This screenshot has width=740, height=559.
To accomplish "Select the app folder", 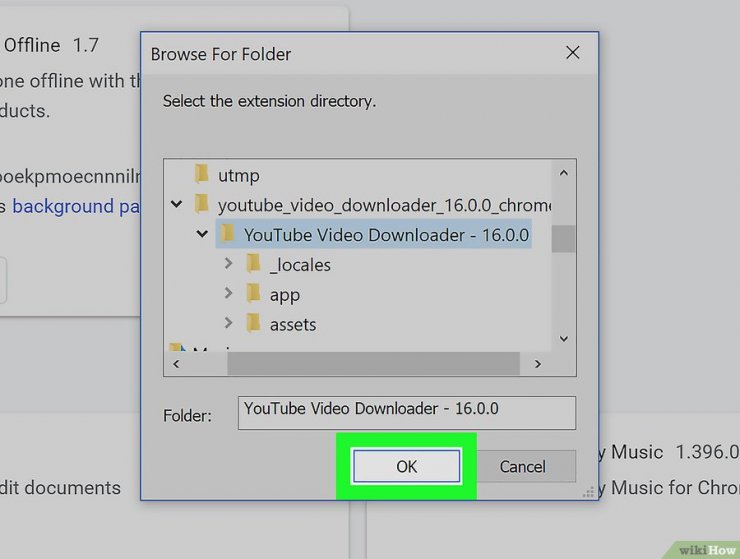I will tap(285, 295).
